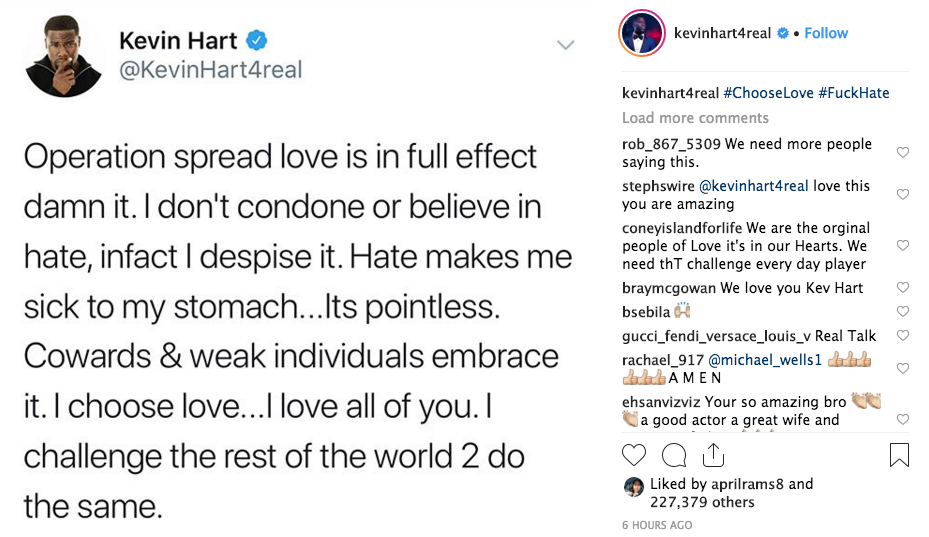929x537 pixels.
Task: Like gucci_fendi_versace_louis_v comment heart
Action: click(x=902, y=335)
